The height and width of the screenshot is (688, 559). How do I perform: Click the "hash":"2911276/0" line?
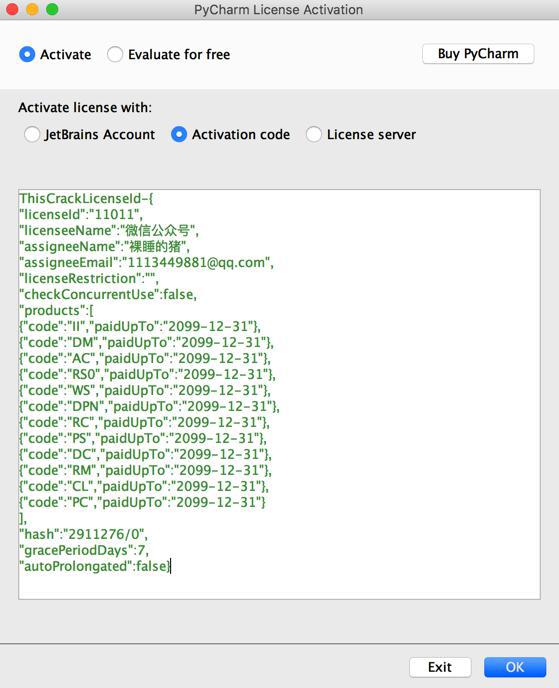[x=83, y=534]
